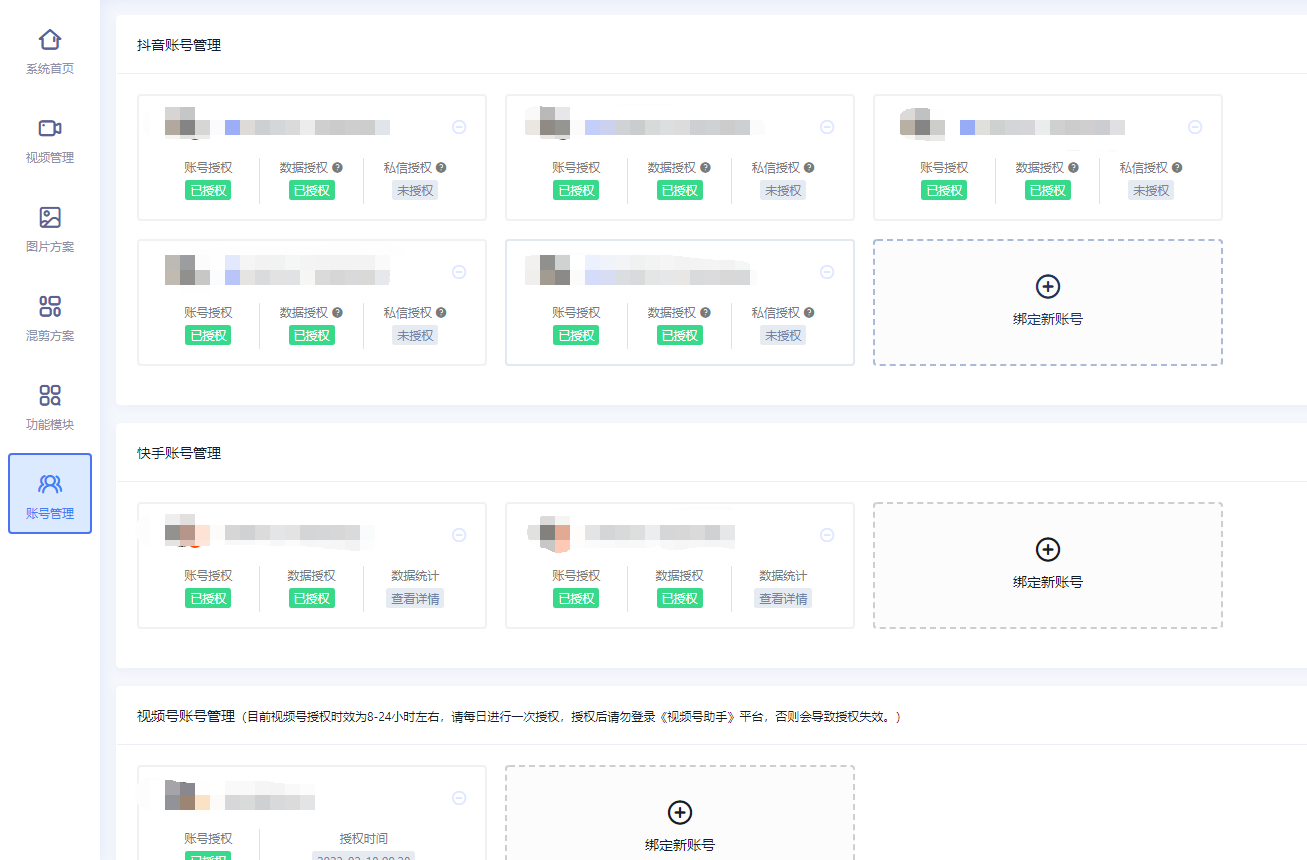Show 私信授权 help on second top-row Douyin card

(809, 168)
